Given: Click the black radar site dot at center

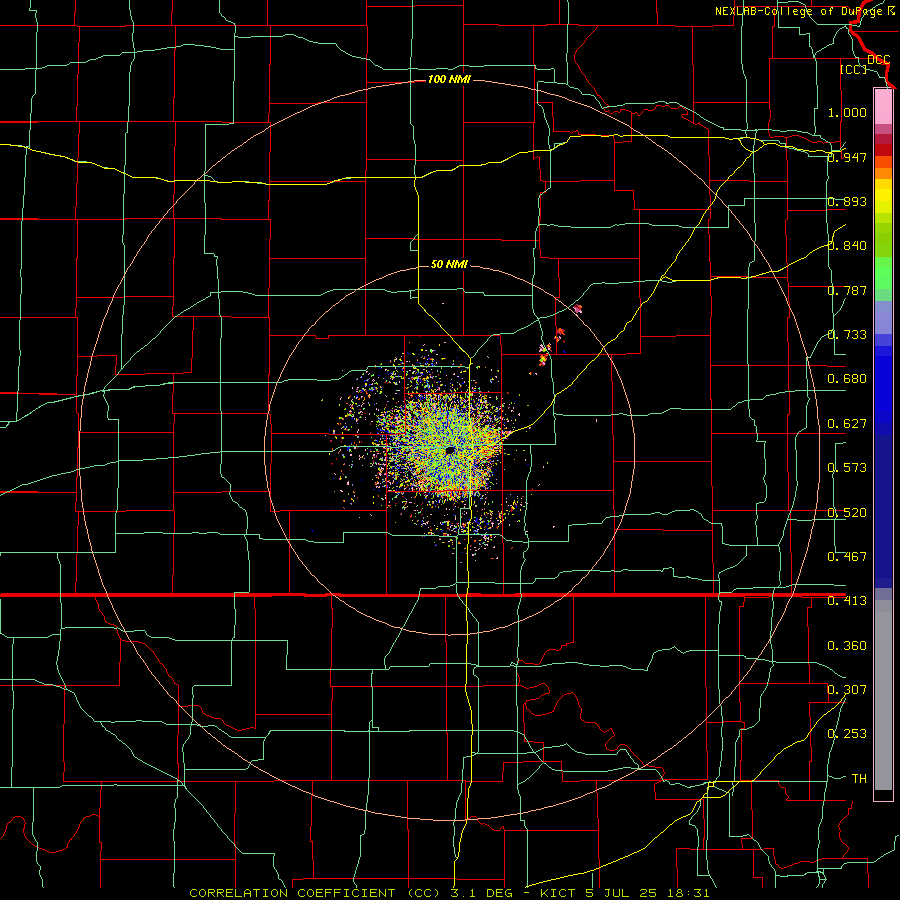Looking at the screenshot, I should click(450, 451).
